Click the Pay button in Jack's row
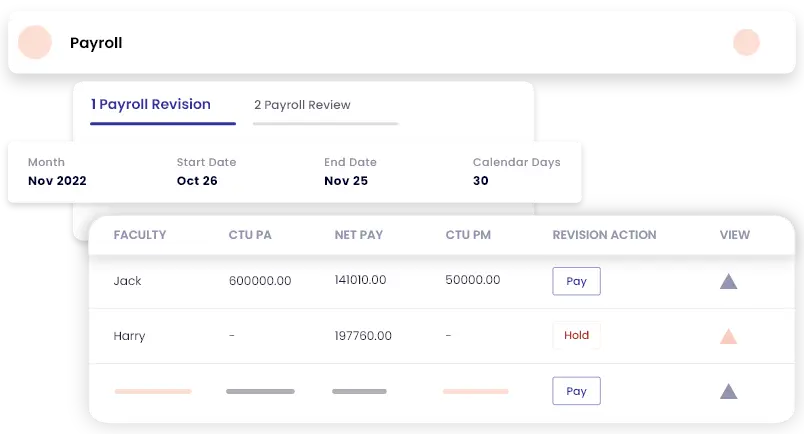804x434 pixels. (576, 281)
